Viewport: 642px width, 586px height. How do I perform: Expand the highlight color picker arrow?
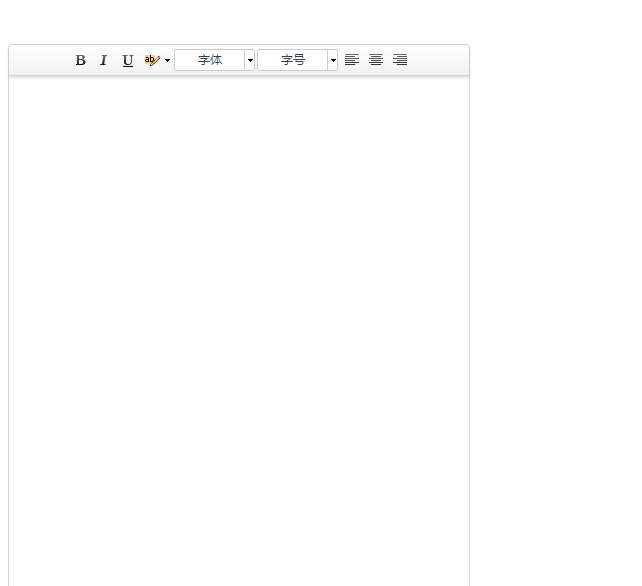point(167,60)
